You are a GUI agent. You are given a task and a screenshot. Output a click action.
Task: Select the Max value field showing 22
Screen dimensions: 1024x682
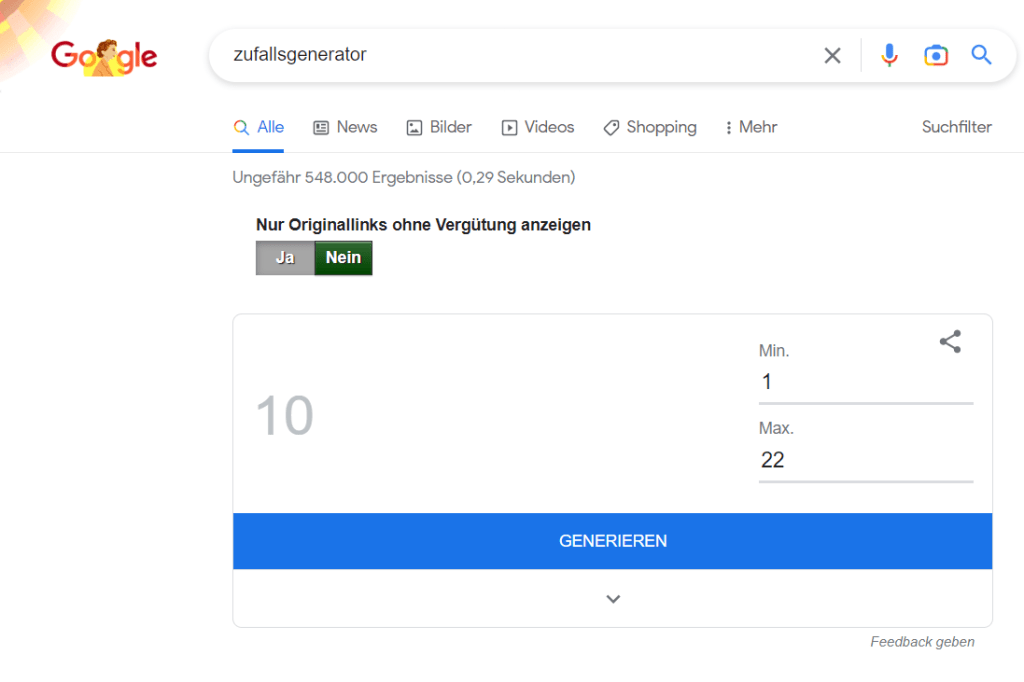865,460
